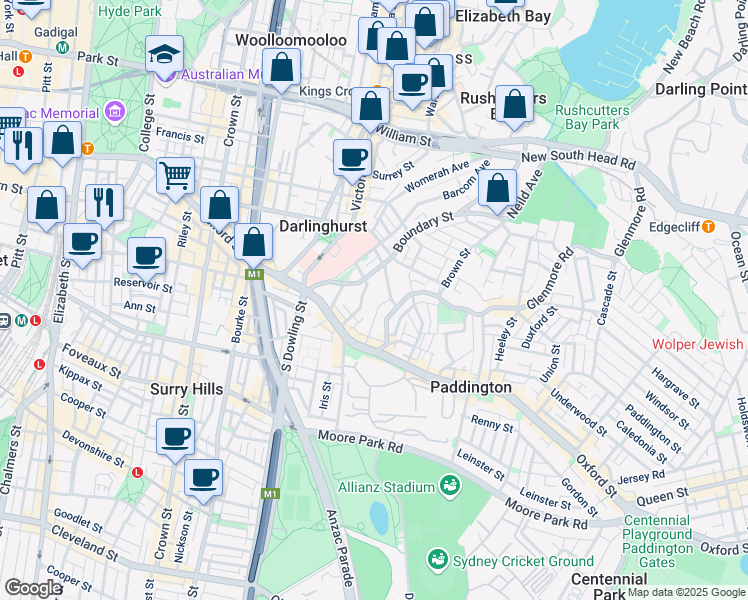748x600 pixels.
Task: Click the Anzac Parade road label
Action: pos(341,548)
